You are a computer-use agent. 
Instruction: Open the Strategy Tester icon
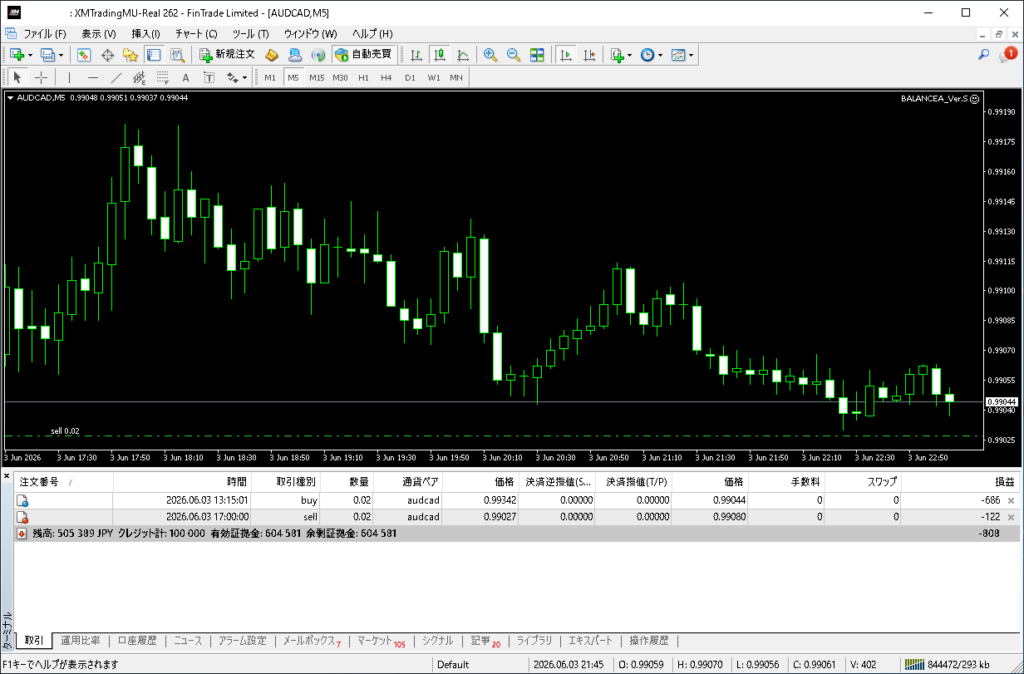click(x=177, y=56)
